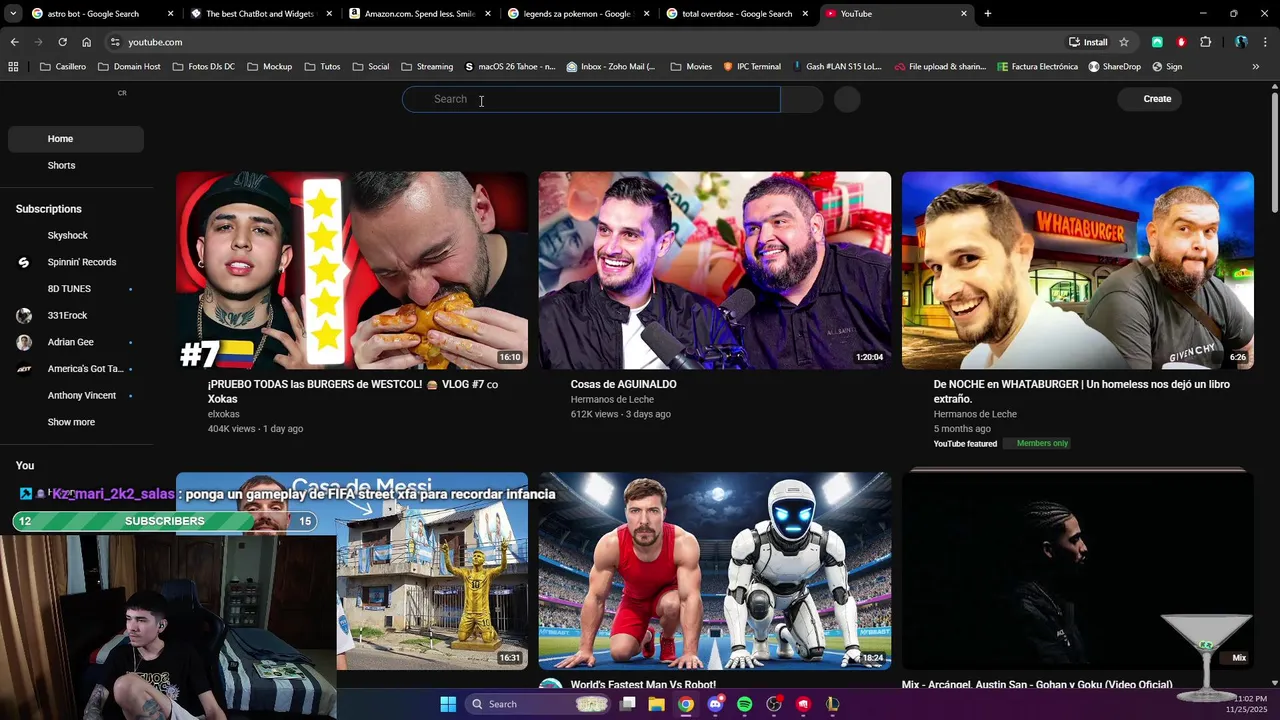This screenshot has height=720, width=1280.
Task: Switch to the Amazon.com tab
Action: pos(419,14)
